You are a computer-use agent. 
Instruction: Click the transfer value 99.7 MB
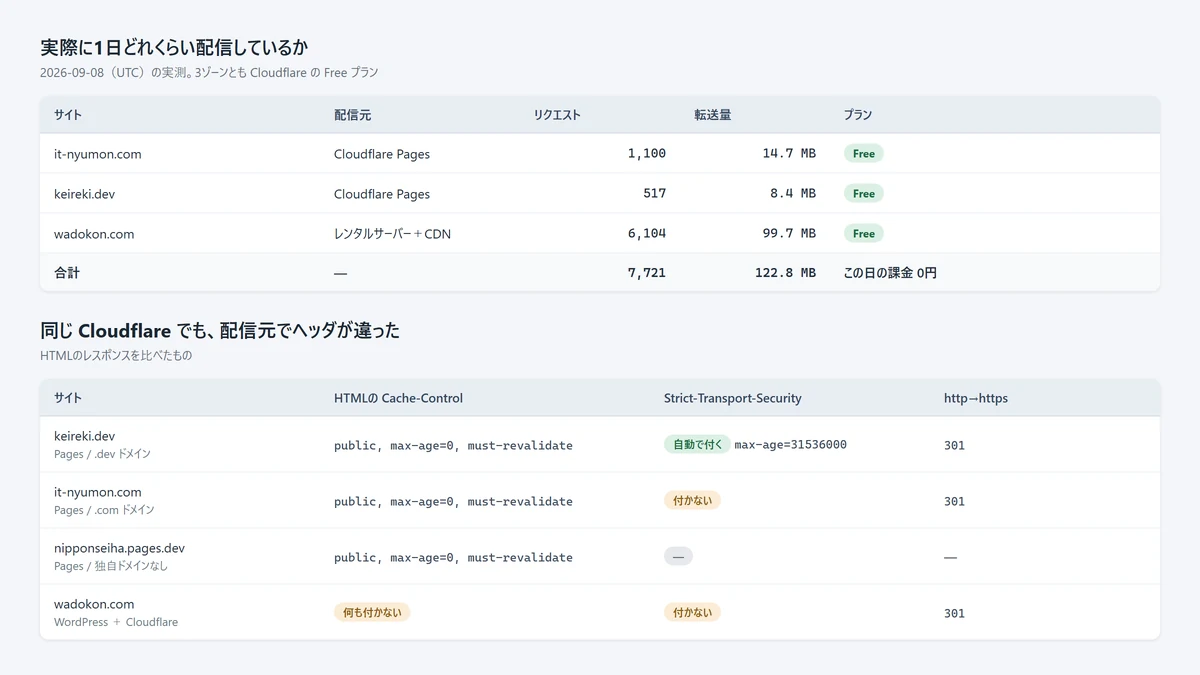pyautogui.click(x=789, y=234)
